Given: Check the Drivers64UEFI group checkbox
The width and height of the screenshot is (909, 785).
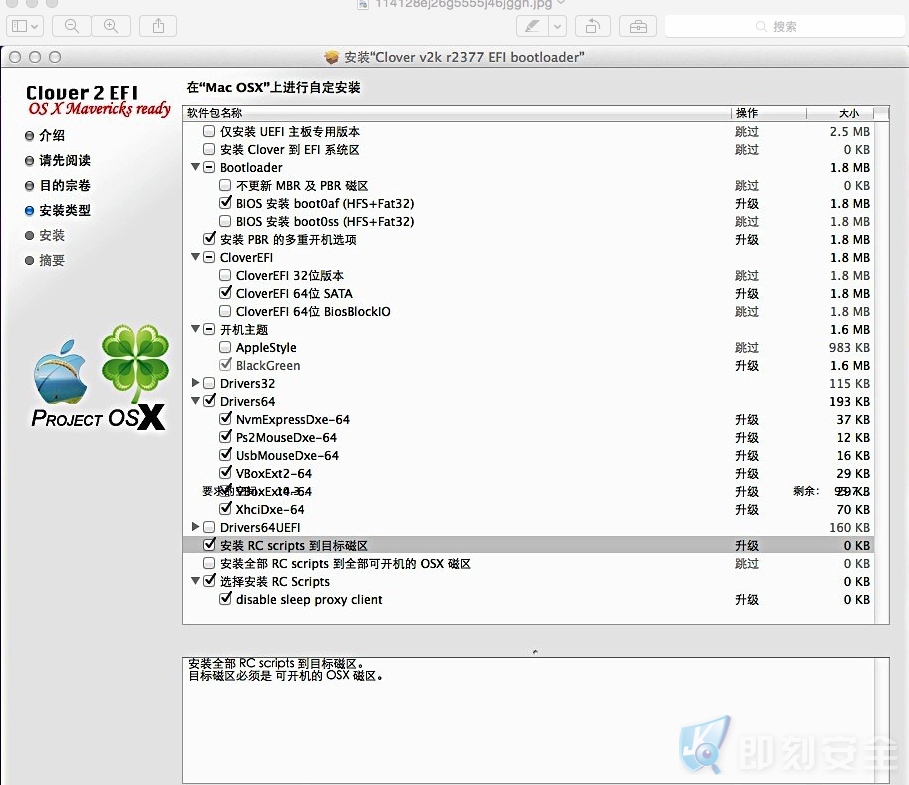Looking at the screenshot, I should [x=209, y=526].
